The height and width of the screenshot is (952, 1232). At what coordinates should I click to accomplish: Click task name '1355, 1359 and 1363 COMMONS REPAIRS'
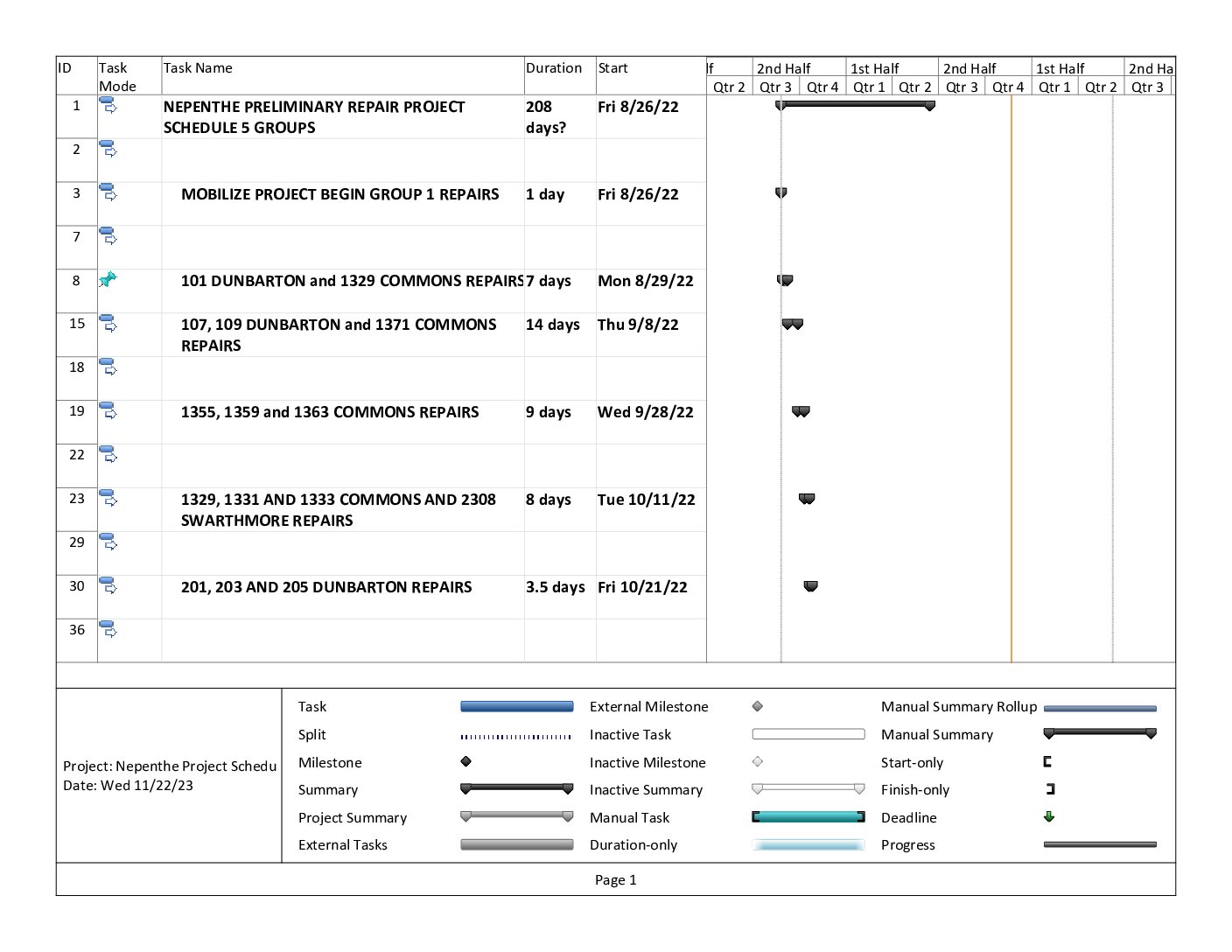pos(330,412)
